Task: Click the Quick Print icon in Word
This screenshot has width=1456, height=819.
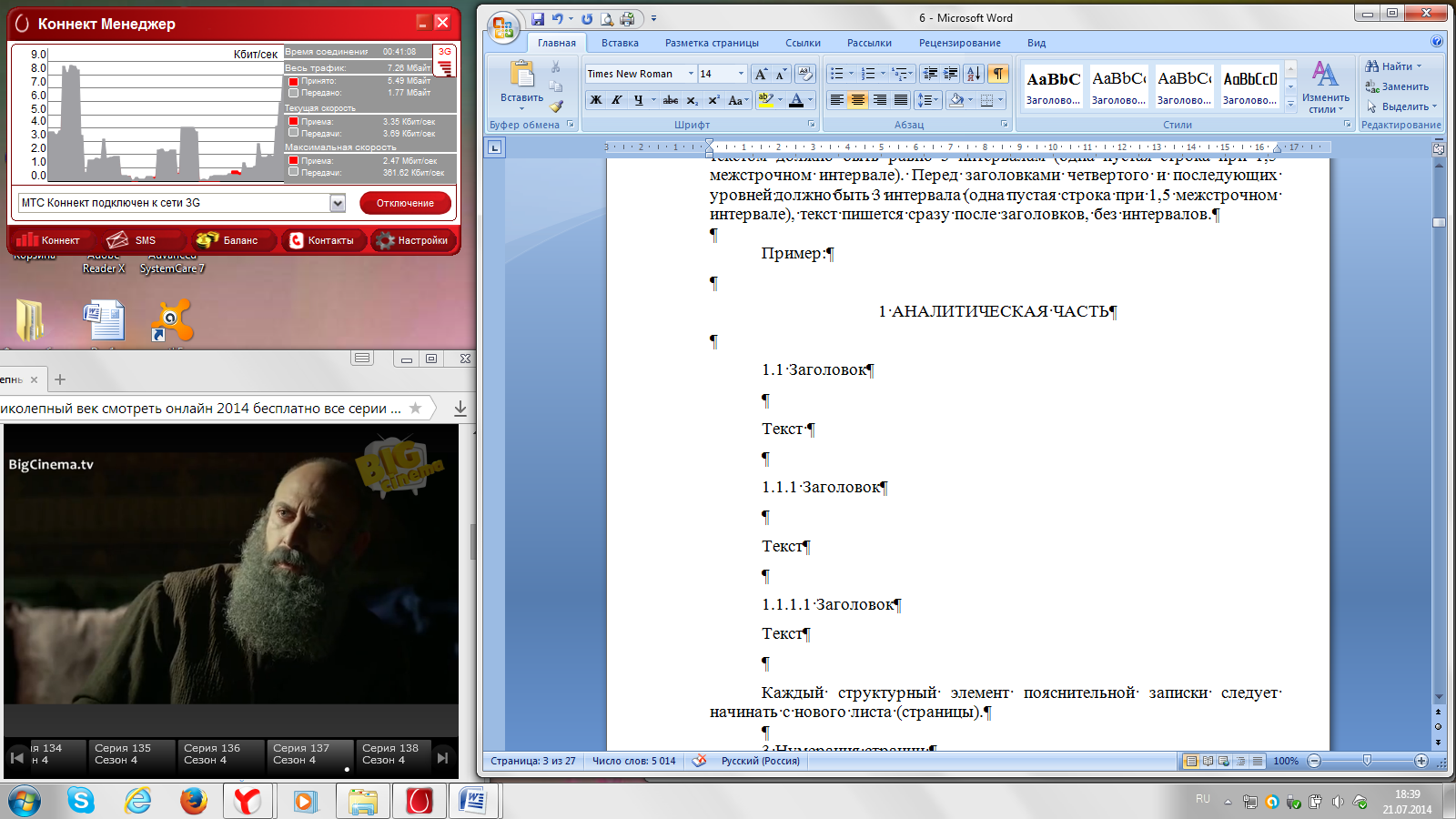Action: click(x=627, y=18)
